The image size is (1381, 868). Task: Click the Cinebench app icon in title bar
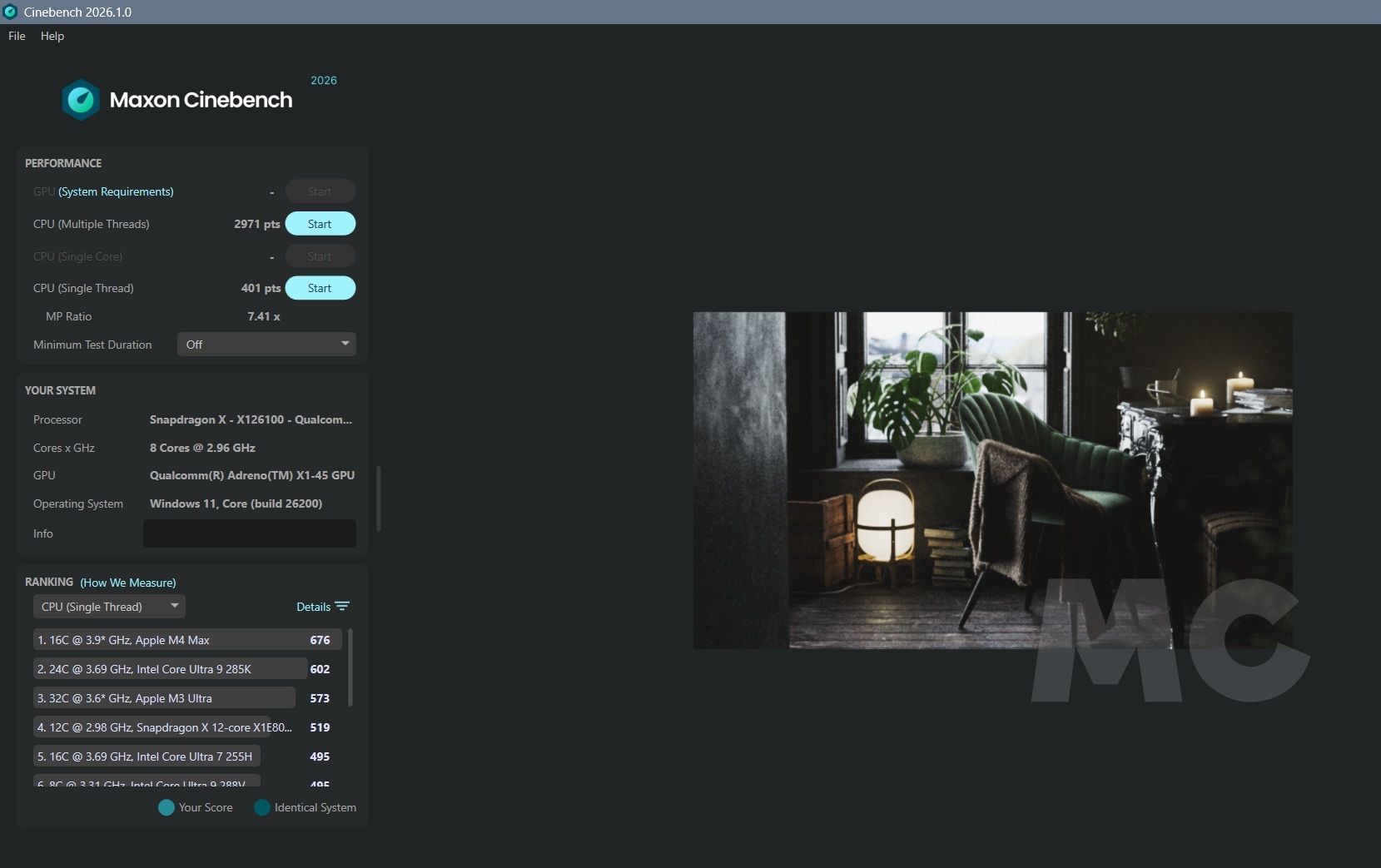(10, 12)
